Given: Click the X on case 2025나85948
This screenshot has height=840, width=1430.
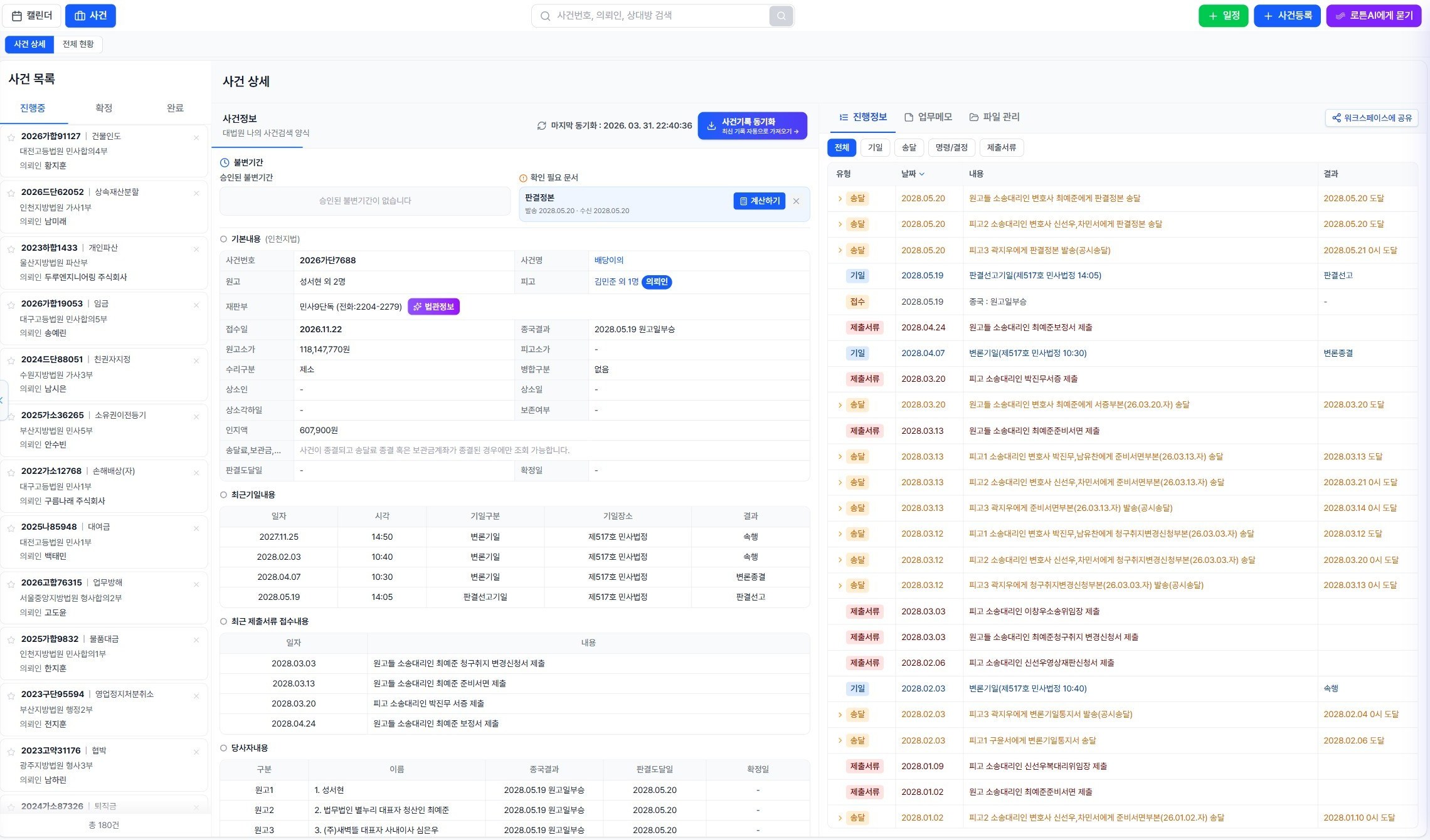Looking at the screenshot, I should [x=196, y=528].
